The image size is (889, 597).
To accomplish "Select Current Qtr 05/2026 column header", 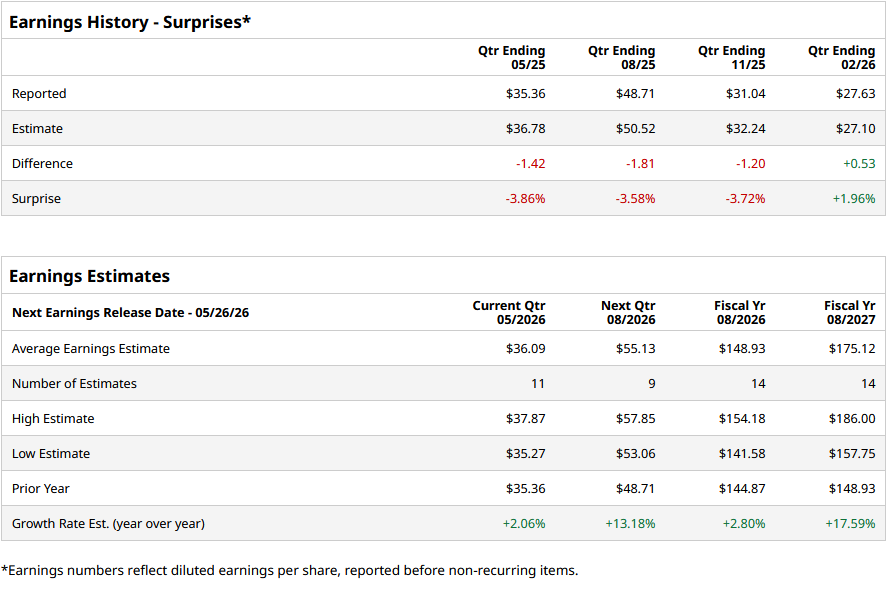I will (x=509, y=313).
